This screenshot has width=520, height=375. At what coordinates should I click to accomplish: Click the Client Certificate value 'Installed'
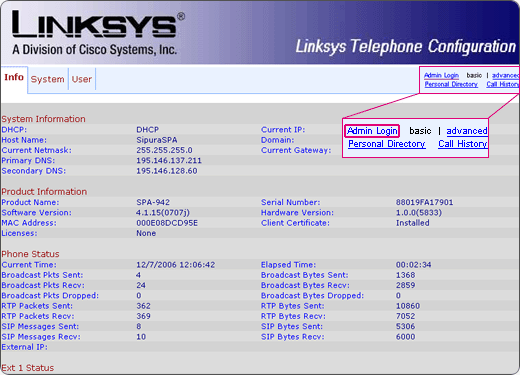click(412, 223)
